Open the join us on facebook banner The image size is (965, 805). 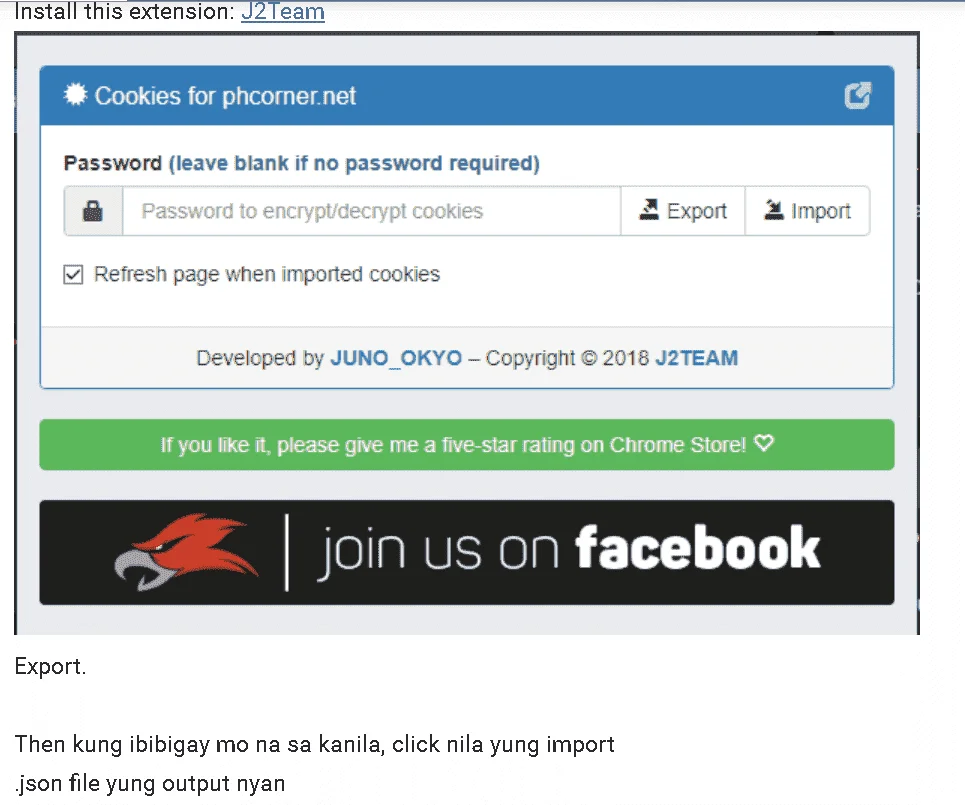(x=466, y=553)
